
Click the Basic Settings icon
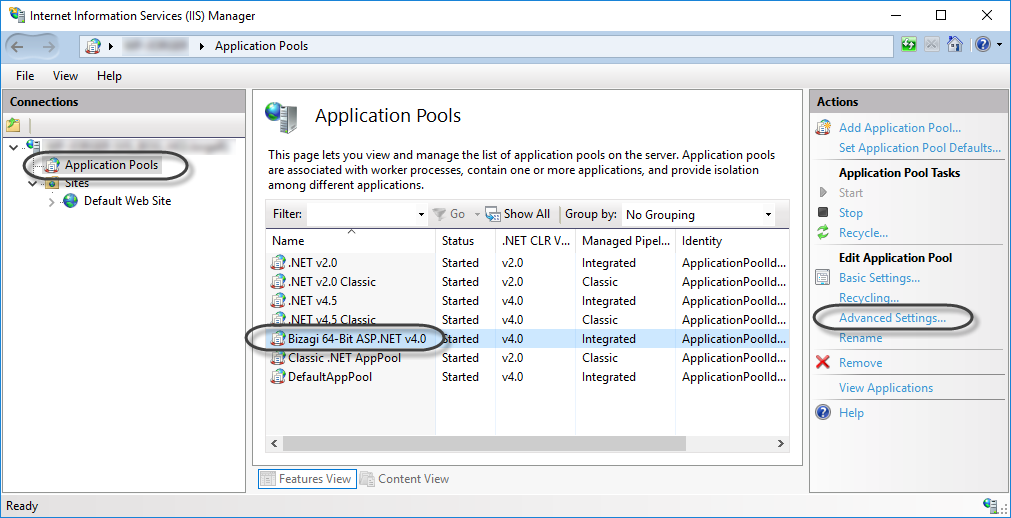tap(823, 278)
